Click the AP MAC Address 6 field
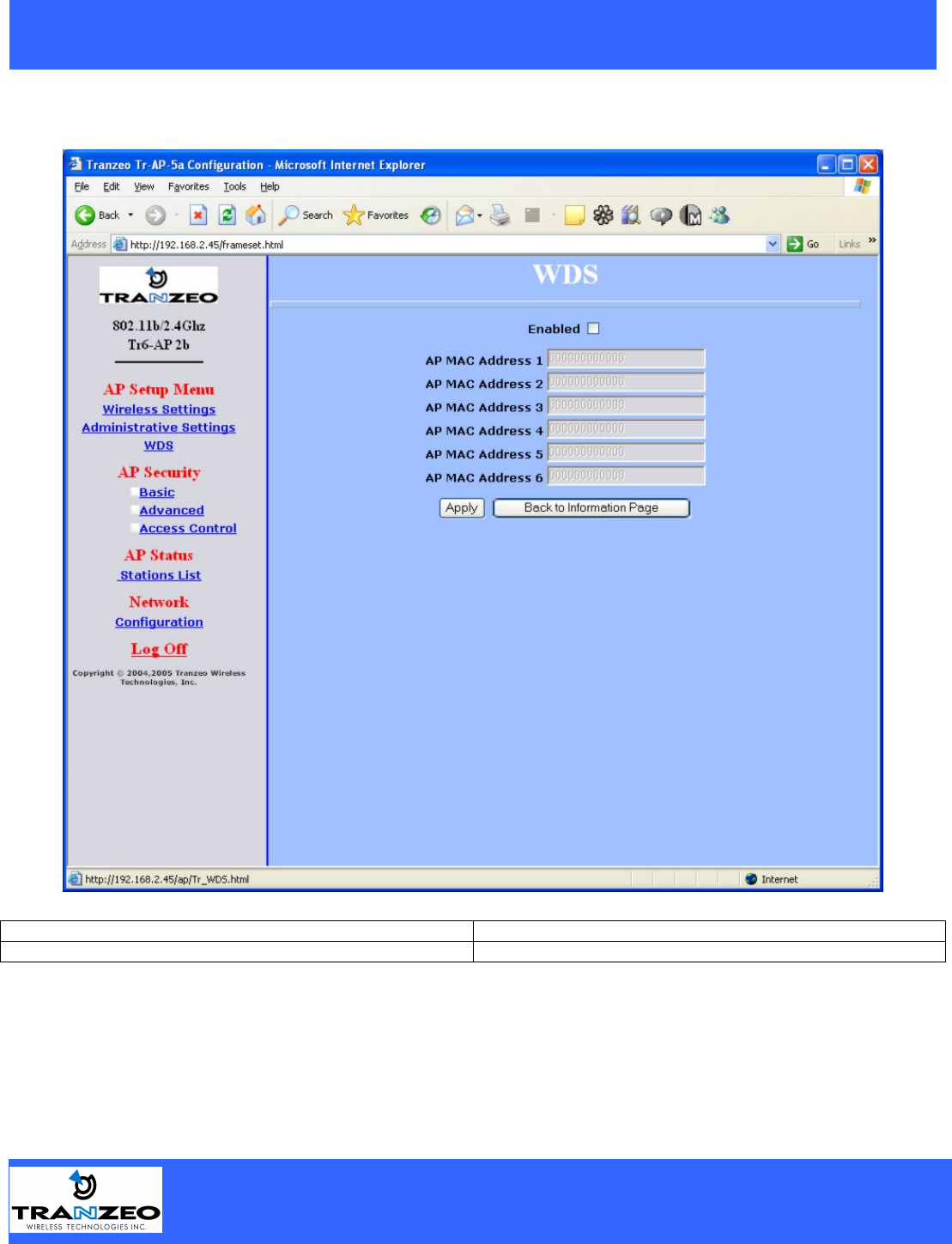Viewport: 952px width, 1244px height. 626,476
